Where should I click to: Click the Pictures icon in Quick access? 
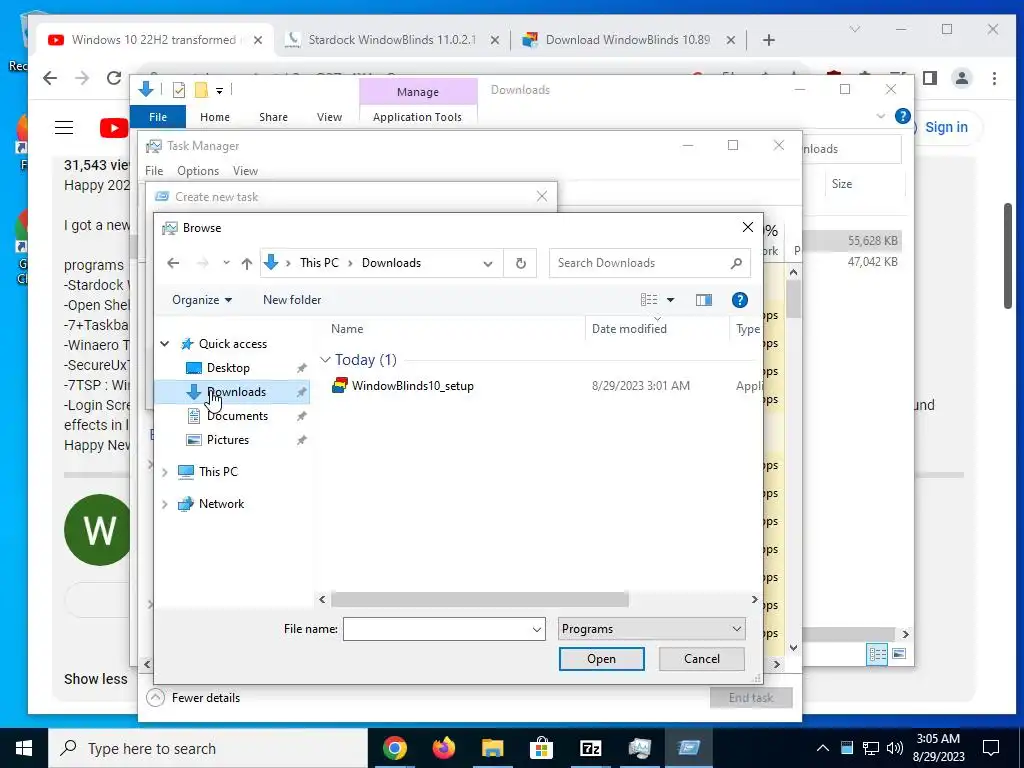click(x=194, y=440)
